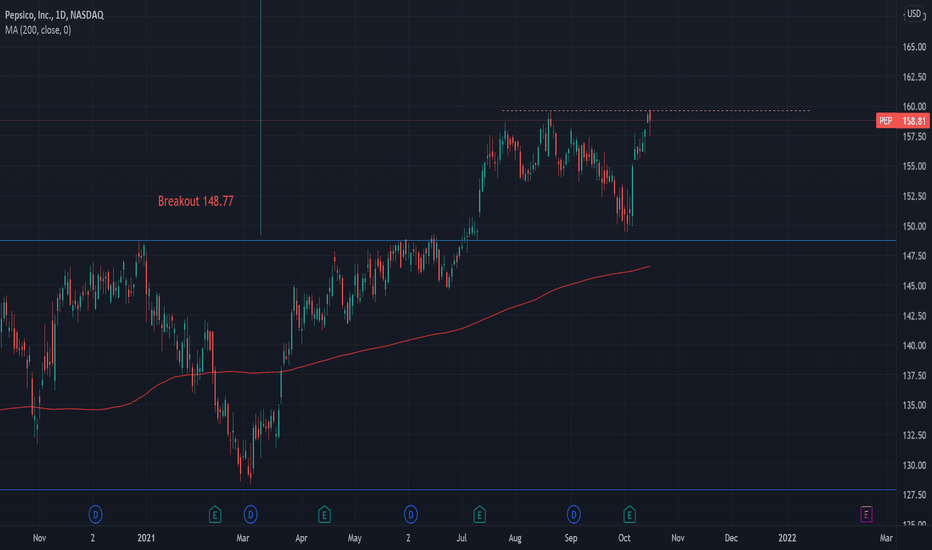
Task: Select the blue horizontal breakout line at 148.77
Action: click(x=448, y=240)
